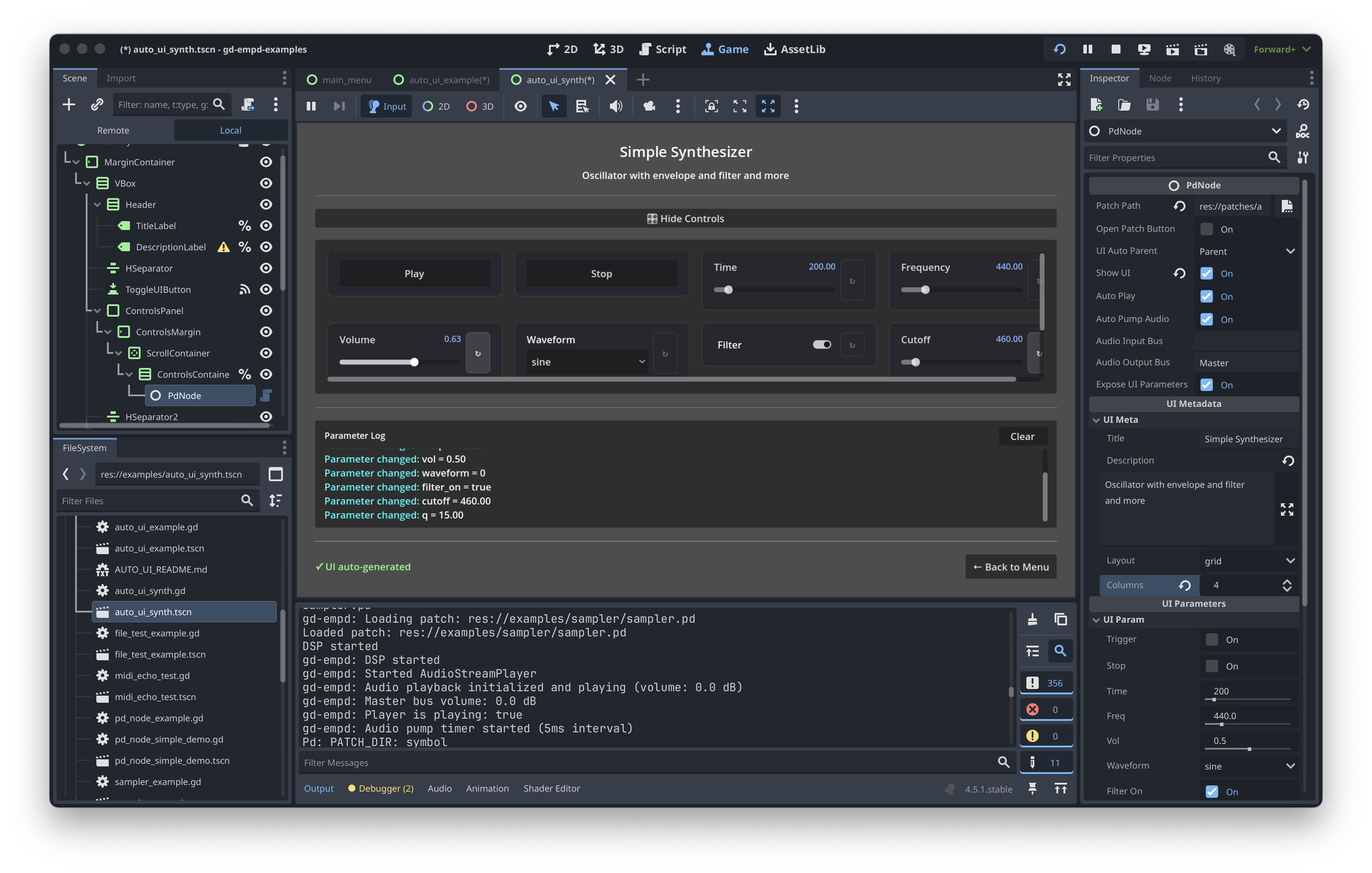The height and width of the screenshot is (873, 1372).
Task: Uncheck the Auto Play checkbox
Action: pyautogui.click(x=1206, y=296)
